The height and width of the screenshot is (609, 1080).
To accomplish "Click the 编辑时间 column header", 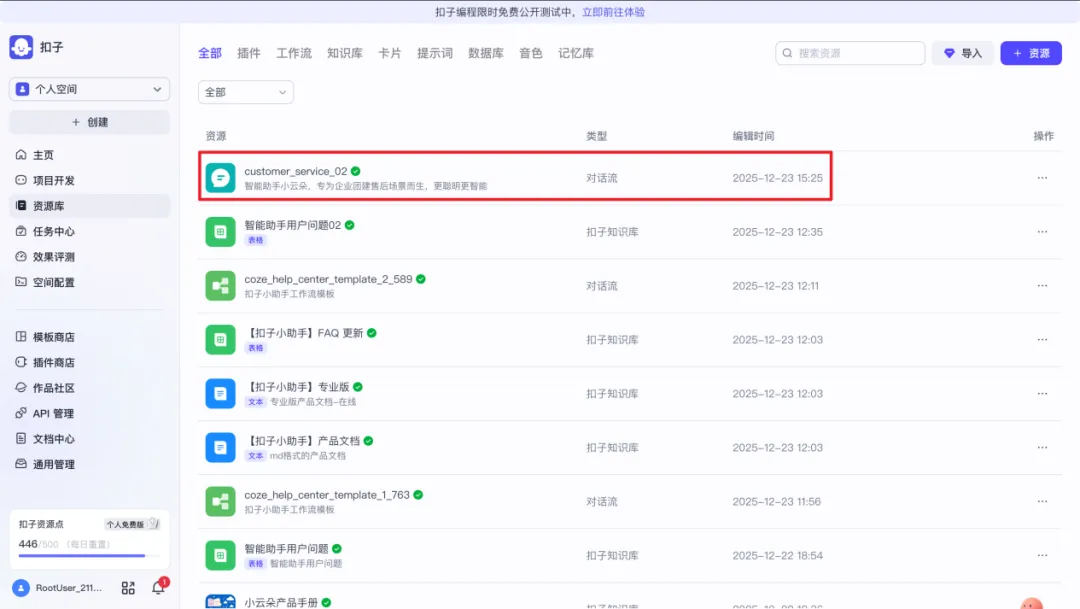I will (754, 136).
